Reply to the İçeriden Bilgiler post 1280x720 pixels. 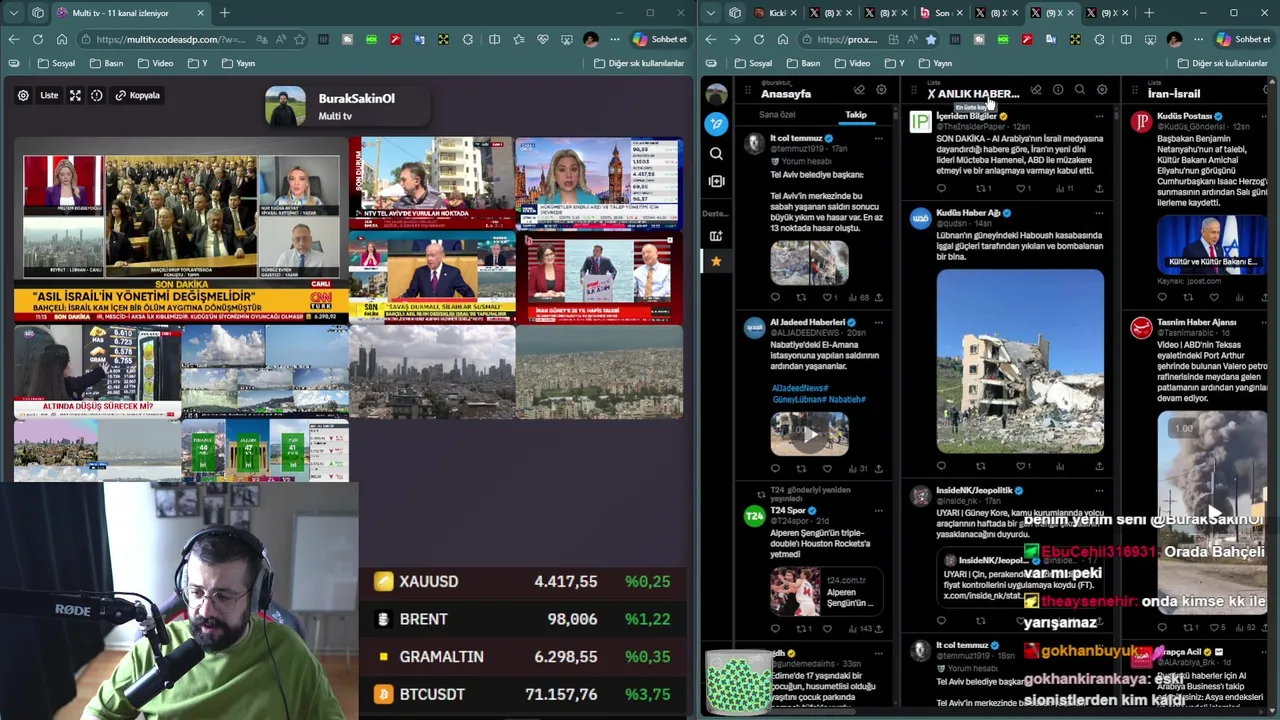[941, 188]
